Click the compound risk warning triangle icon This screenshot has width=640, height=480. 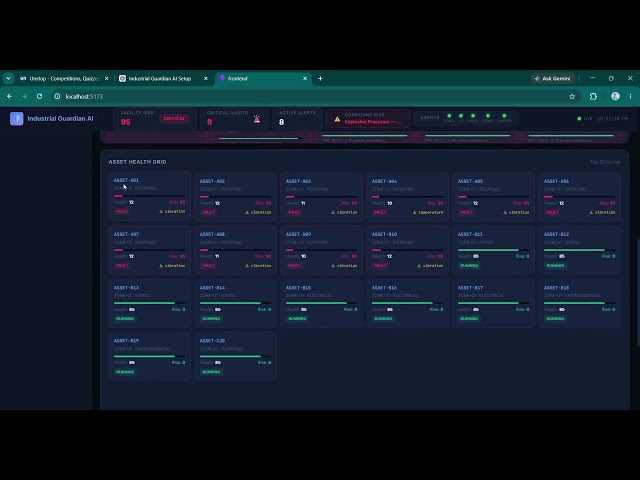pyautogui.click(x=337, y=119)
